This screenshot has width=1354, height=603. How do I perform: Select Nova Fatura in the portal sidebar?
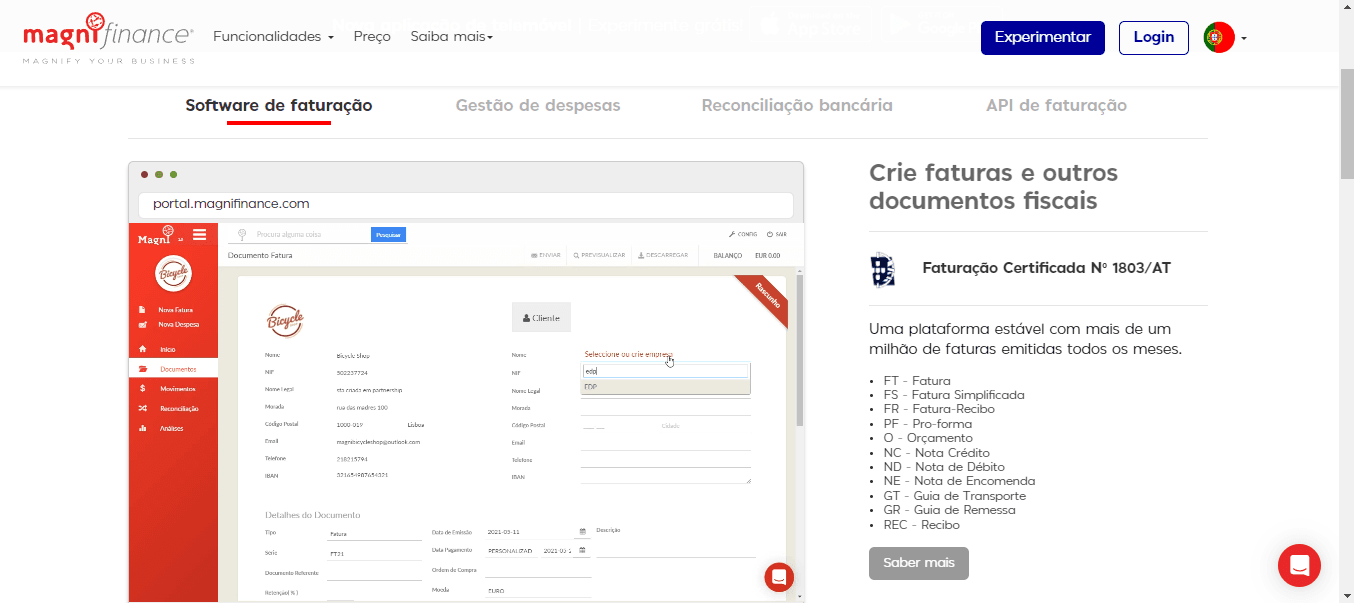[x=174, y=310]
